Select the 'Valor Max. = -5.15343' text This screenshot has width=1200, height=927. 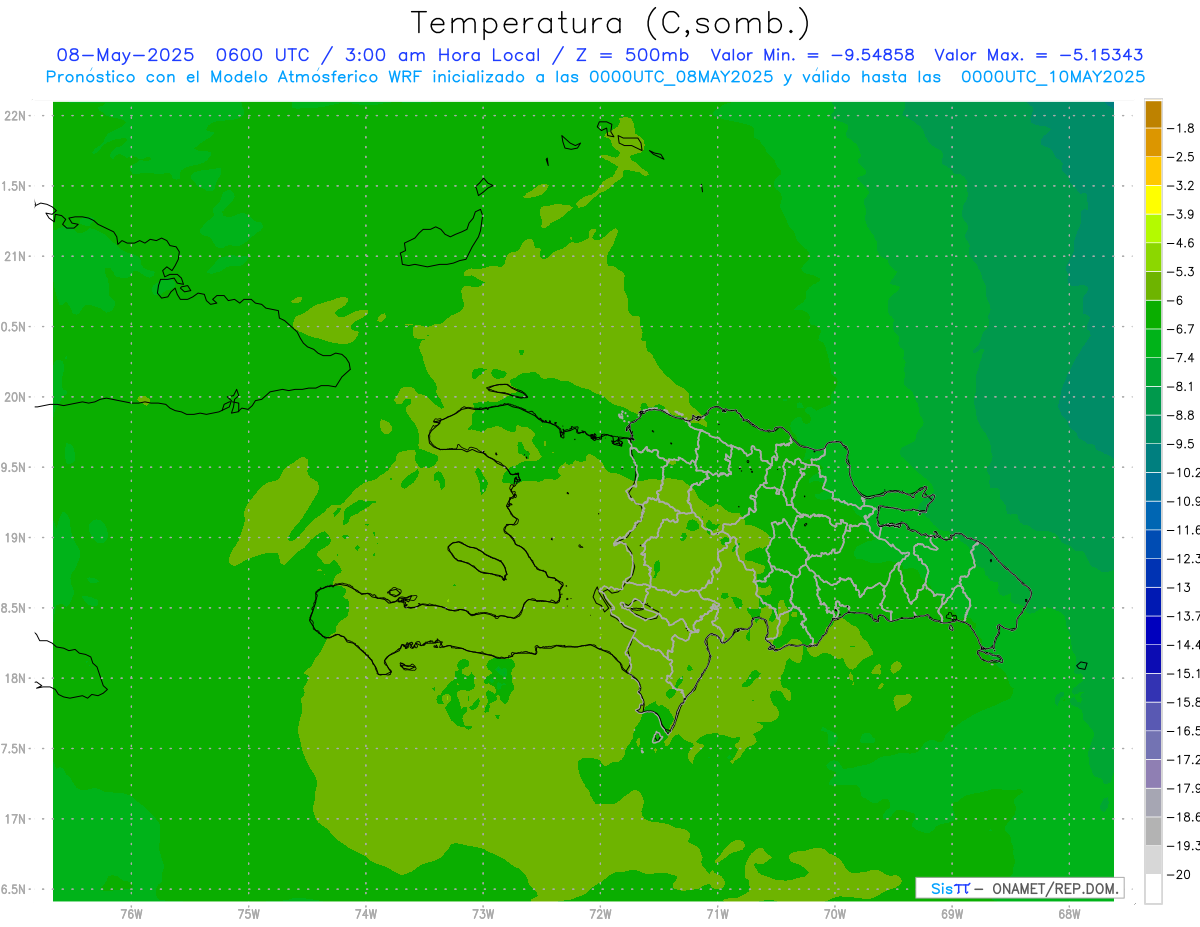[x=1038, y=56]
